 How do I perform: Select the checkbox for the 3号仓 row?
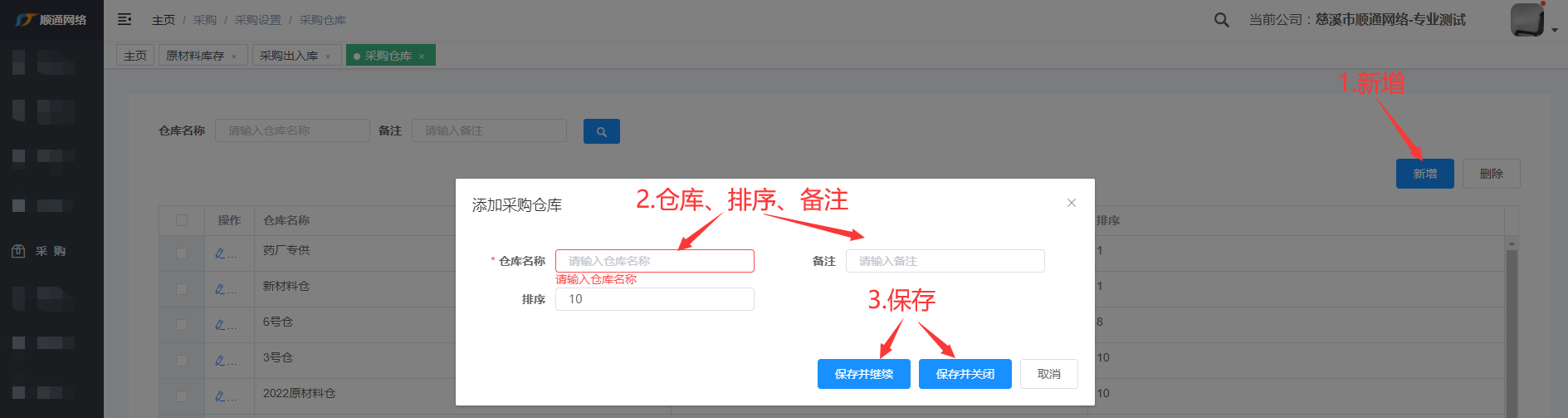click(182, 361)
